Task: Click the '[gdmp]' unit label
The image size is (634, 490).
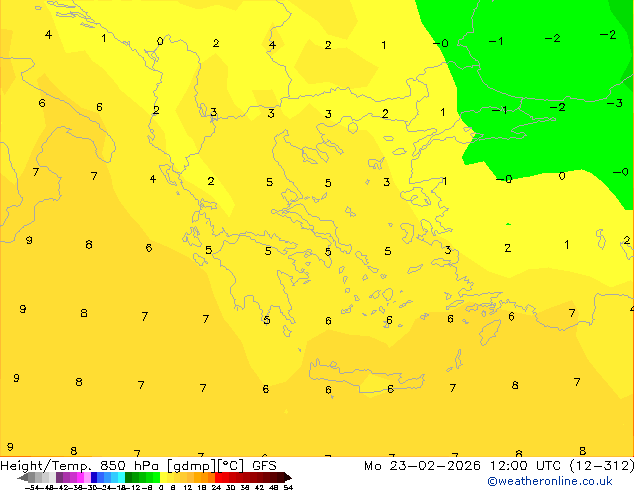Action: coord(191,466)
